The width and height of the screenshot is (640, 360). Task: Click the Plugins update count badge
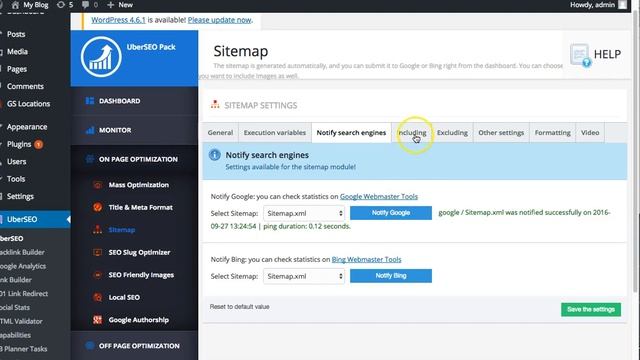tap(38, 144)
